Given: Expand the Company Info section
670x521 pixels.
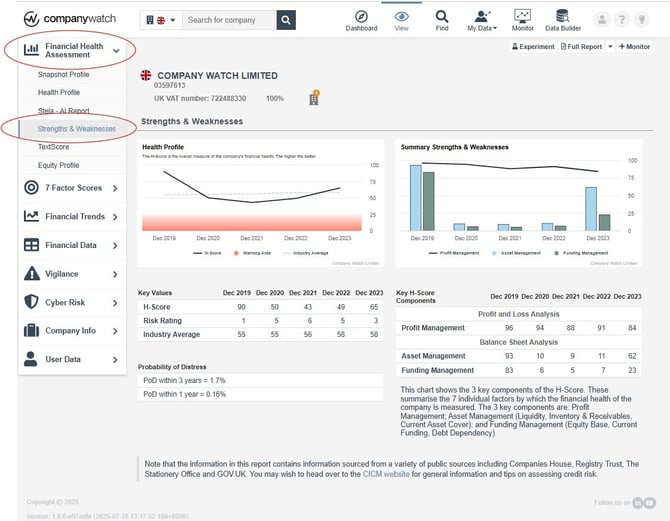Looking at the screenshot, I should 115,331.
